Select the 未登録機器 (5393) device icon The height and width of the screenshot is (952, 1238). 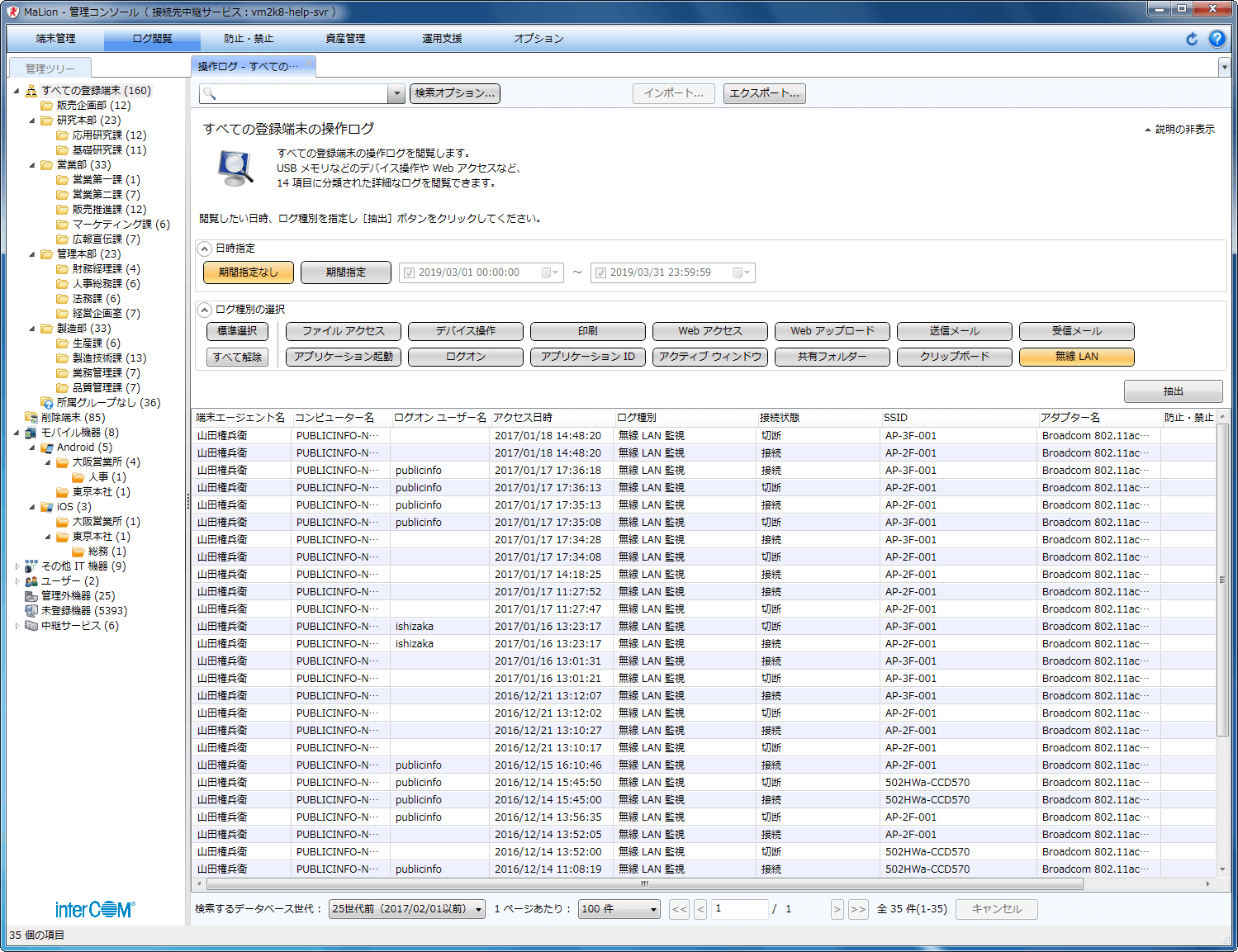(31, 611)
